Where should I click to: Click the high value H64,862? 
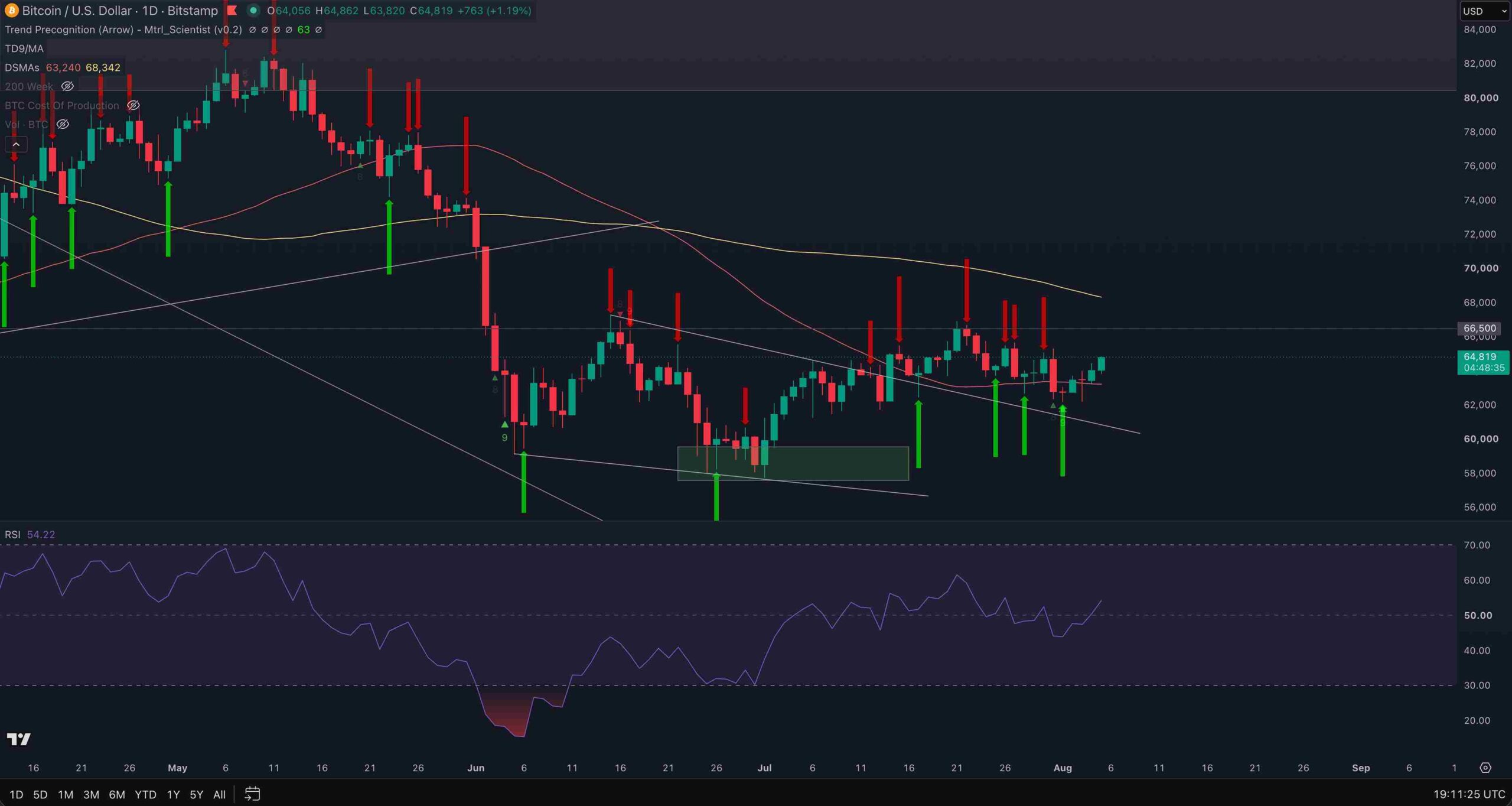click(337, 11)
